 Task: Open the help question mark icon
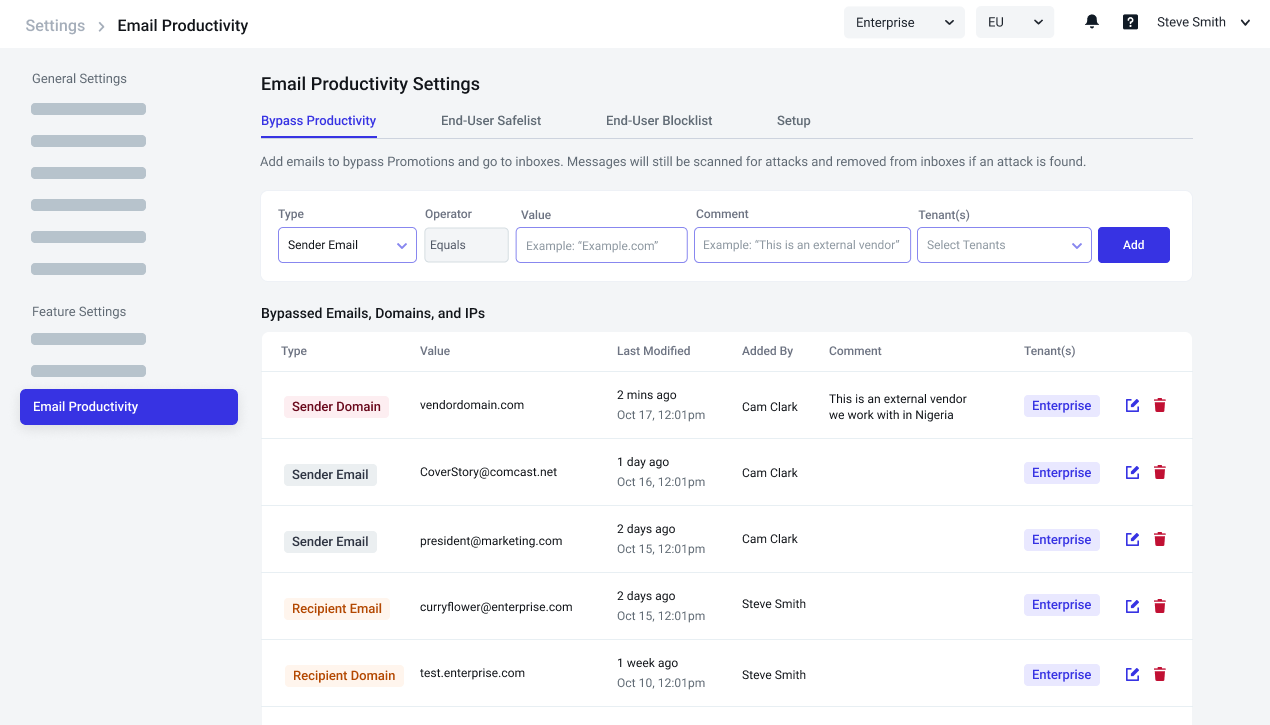(1130, 22)
